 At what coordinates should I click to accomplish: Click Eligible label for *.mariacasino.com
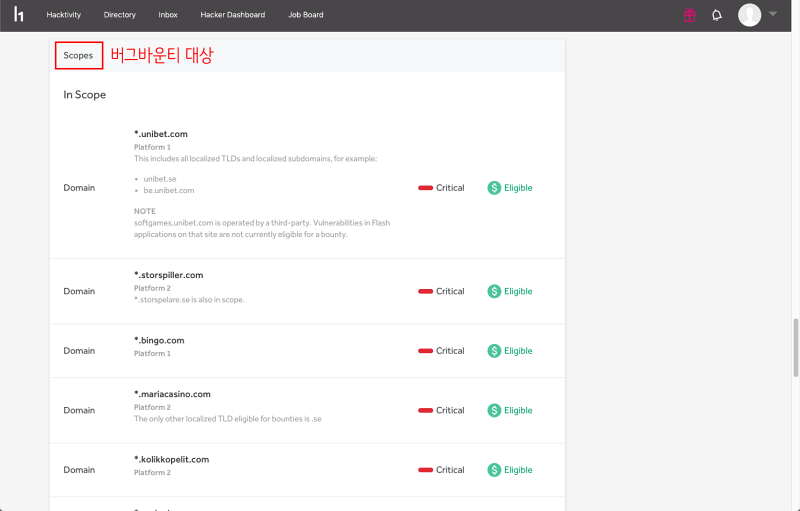pos(518,411)
